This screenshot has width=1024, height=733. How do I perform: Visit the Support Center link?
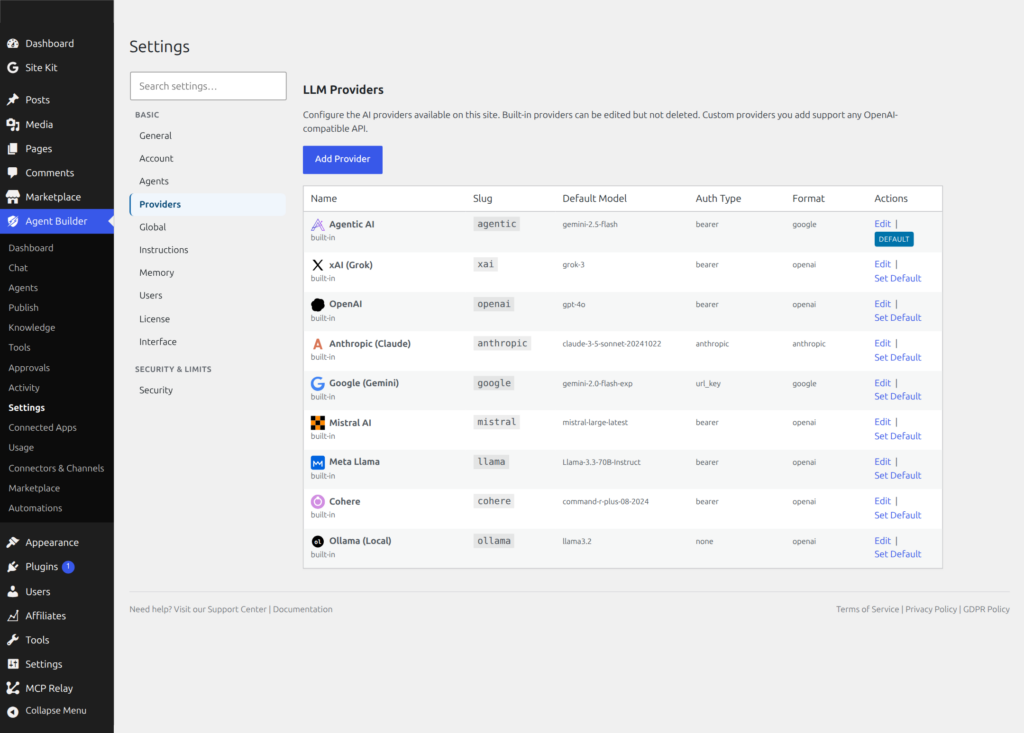(x=236, y=610)
